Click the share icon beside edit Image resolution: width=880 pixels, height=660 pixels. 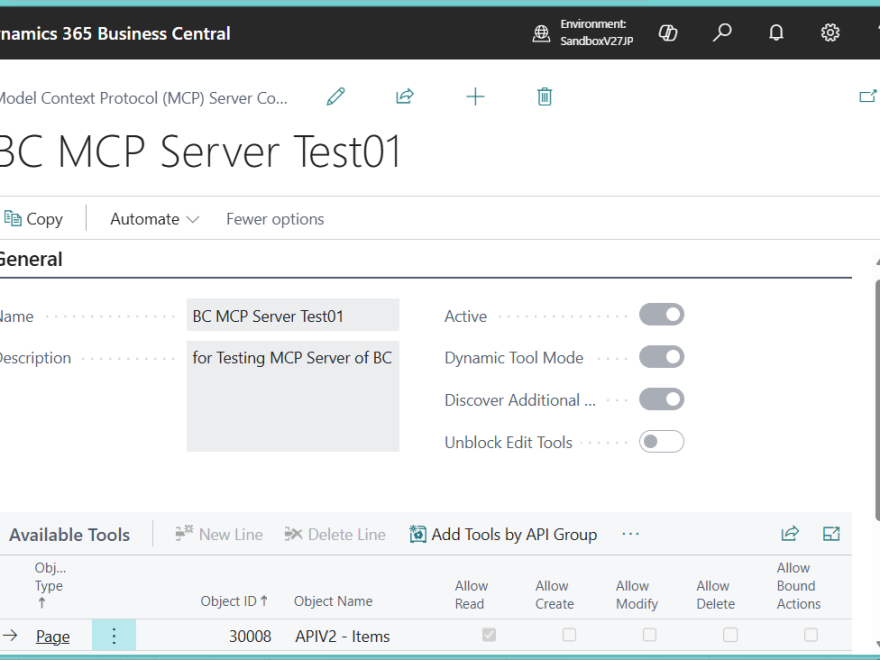click(x=405, y=97)
